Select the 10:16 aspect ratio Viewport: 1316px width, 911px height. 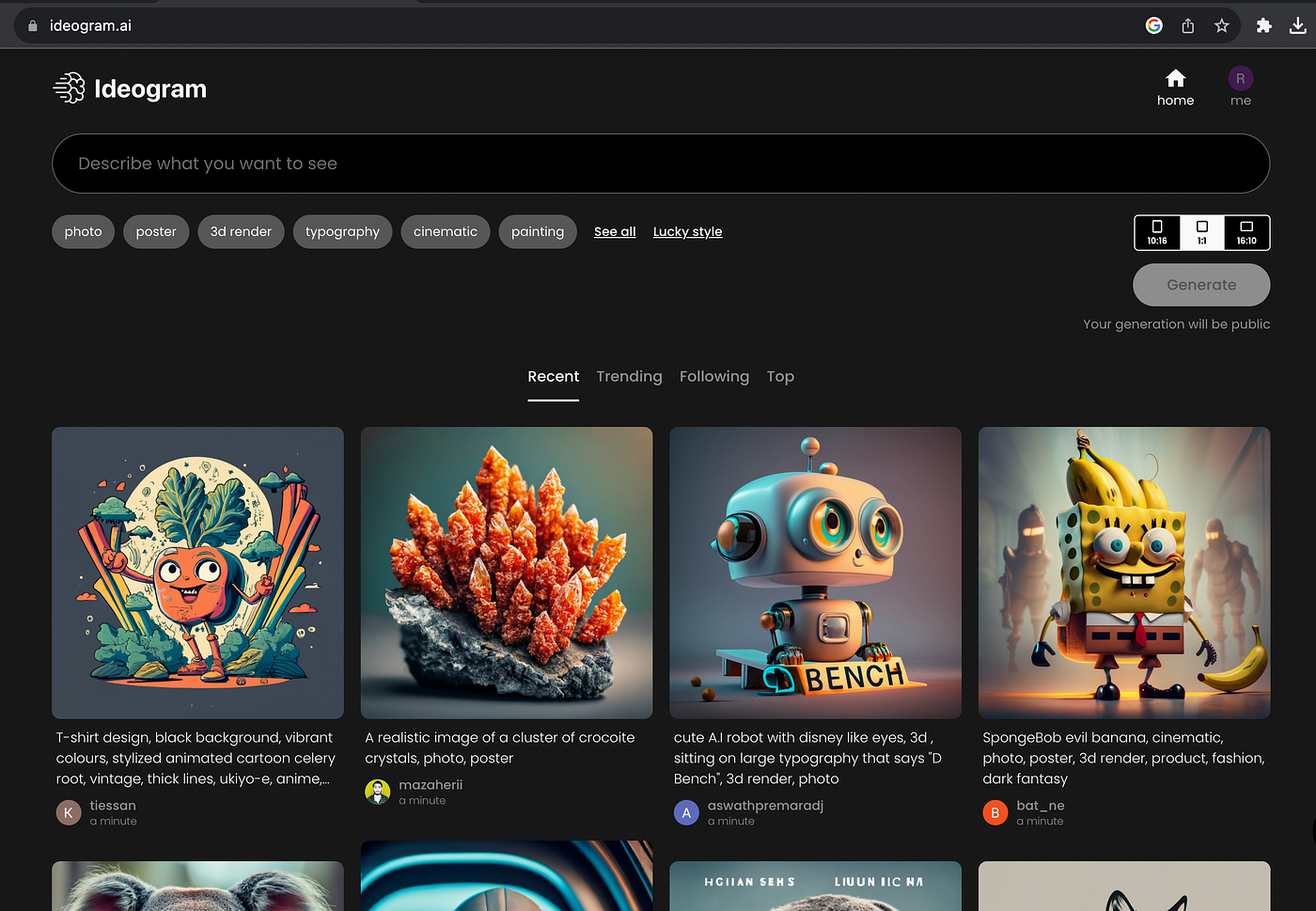click(1157, 232)
